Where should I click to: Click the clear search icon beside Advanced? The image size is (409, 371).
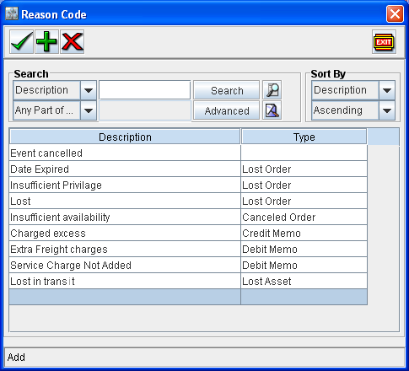(x=272, y=110)
